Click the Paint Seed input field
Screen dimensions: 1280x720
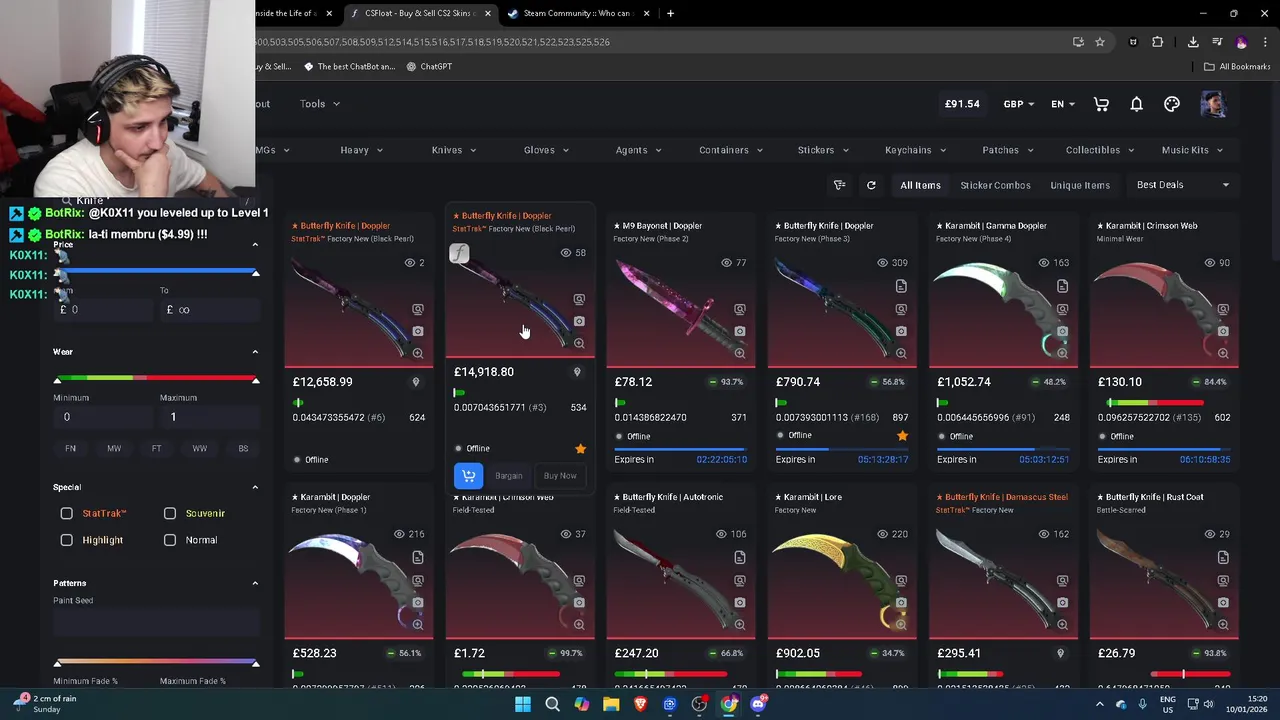(x=156, y=621)
